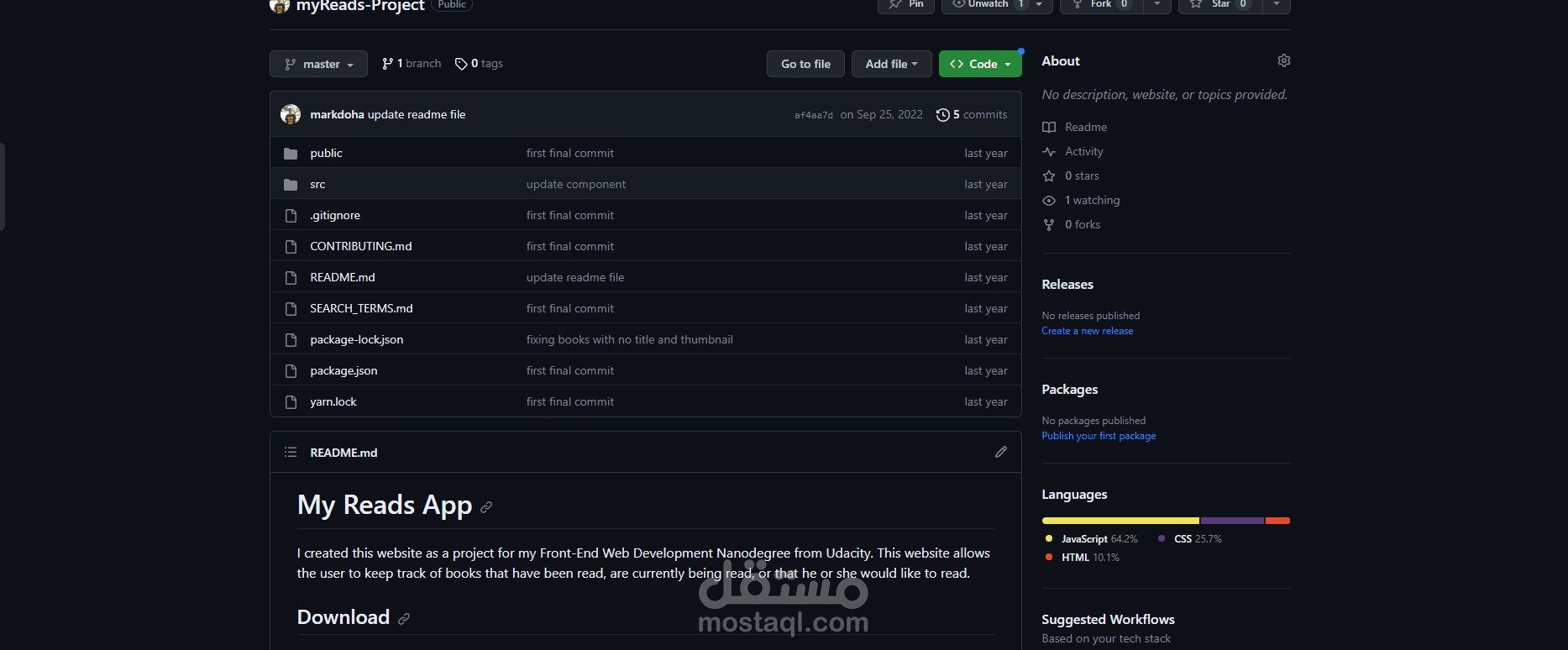Click the anchor link icon after Download
Screen dimensions: 1568x650
click(404, 619)
